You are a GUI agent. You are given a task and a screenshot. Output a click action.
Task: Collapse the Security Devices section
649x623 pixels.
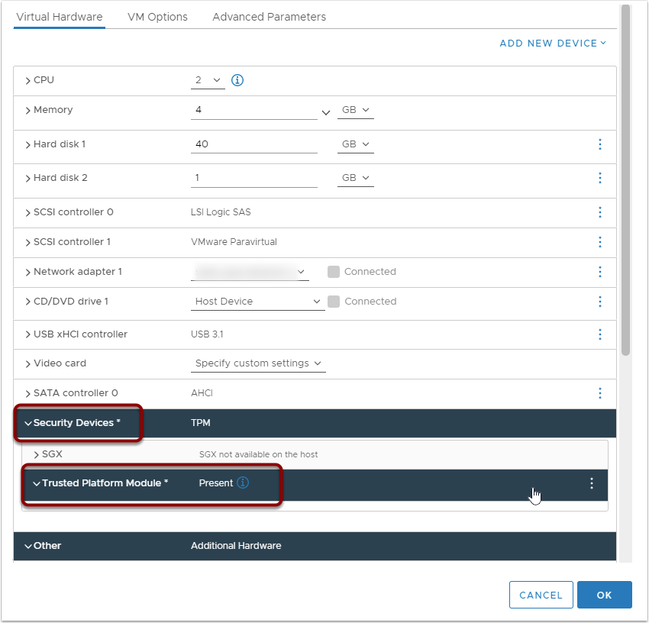pos(28,423)
